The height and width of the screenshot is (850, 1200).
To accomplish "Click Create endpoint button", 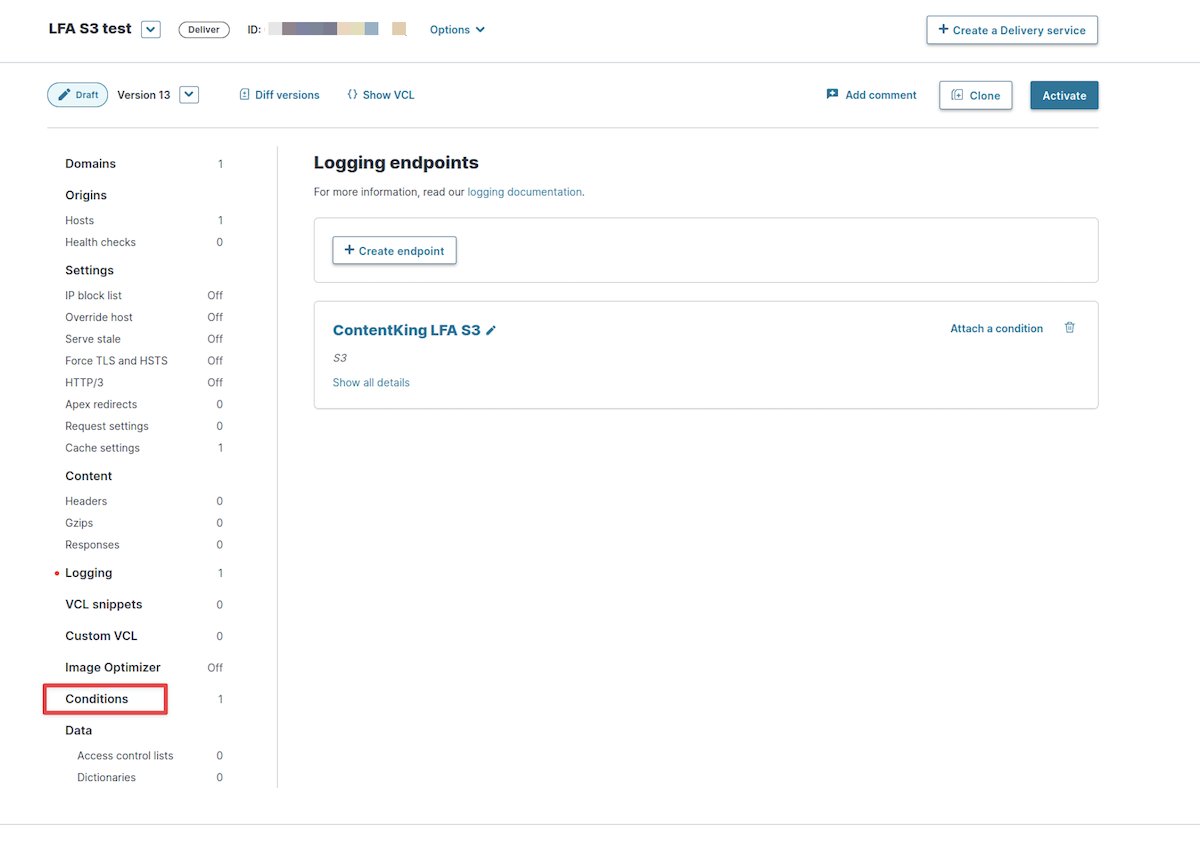I will click(394, 250).
